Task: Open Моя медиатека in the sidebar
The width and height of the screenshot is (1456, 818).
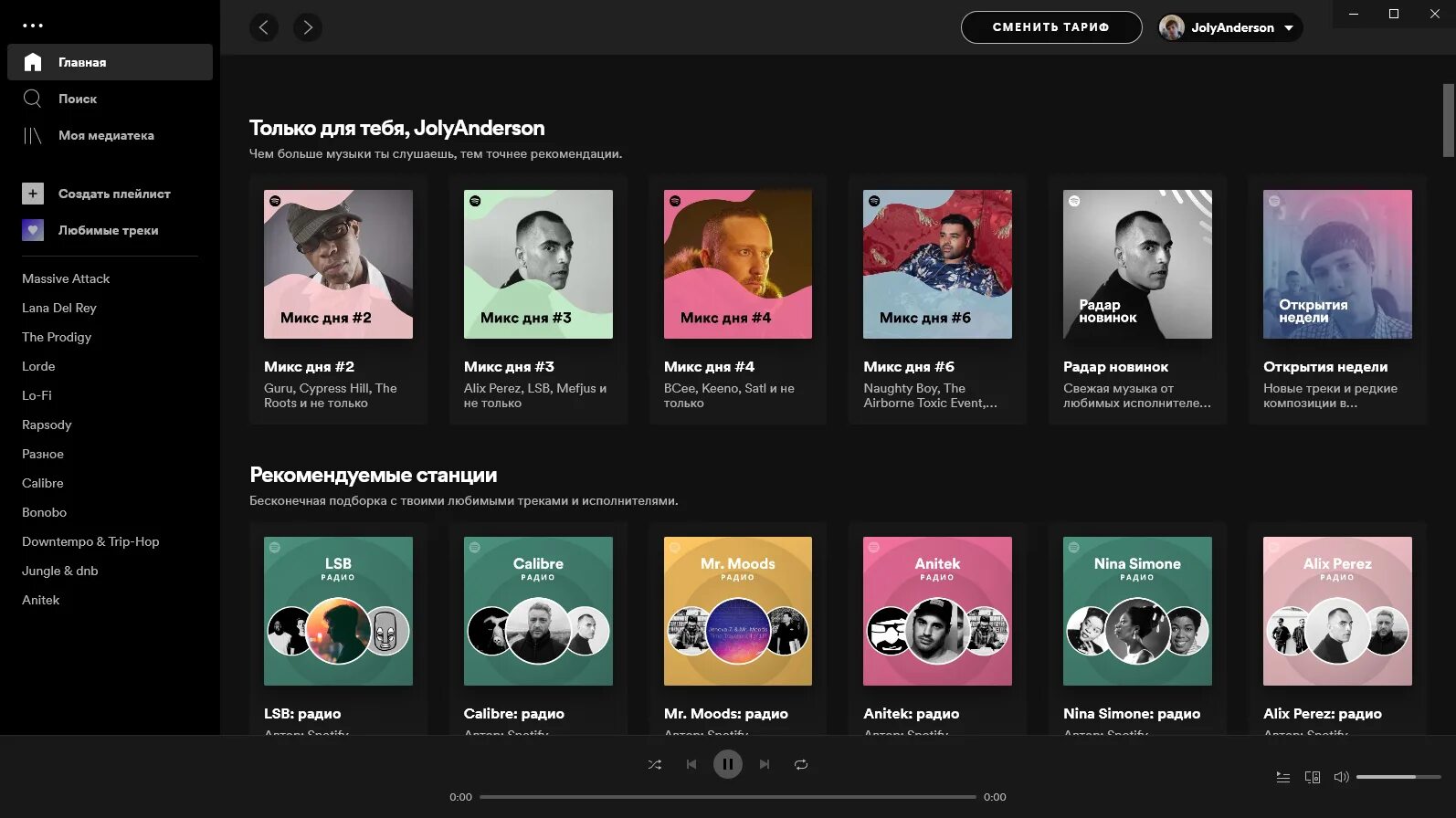Action: (x=106, y=135)
